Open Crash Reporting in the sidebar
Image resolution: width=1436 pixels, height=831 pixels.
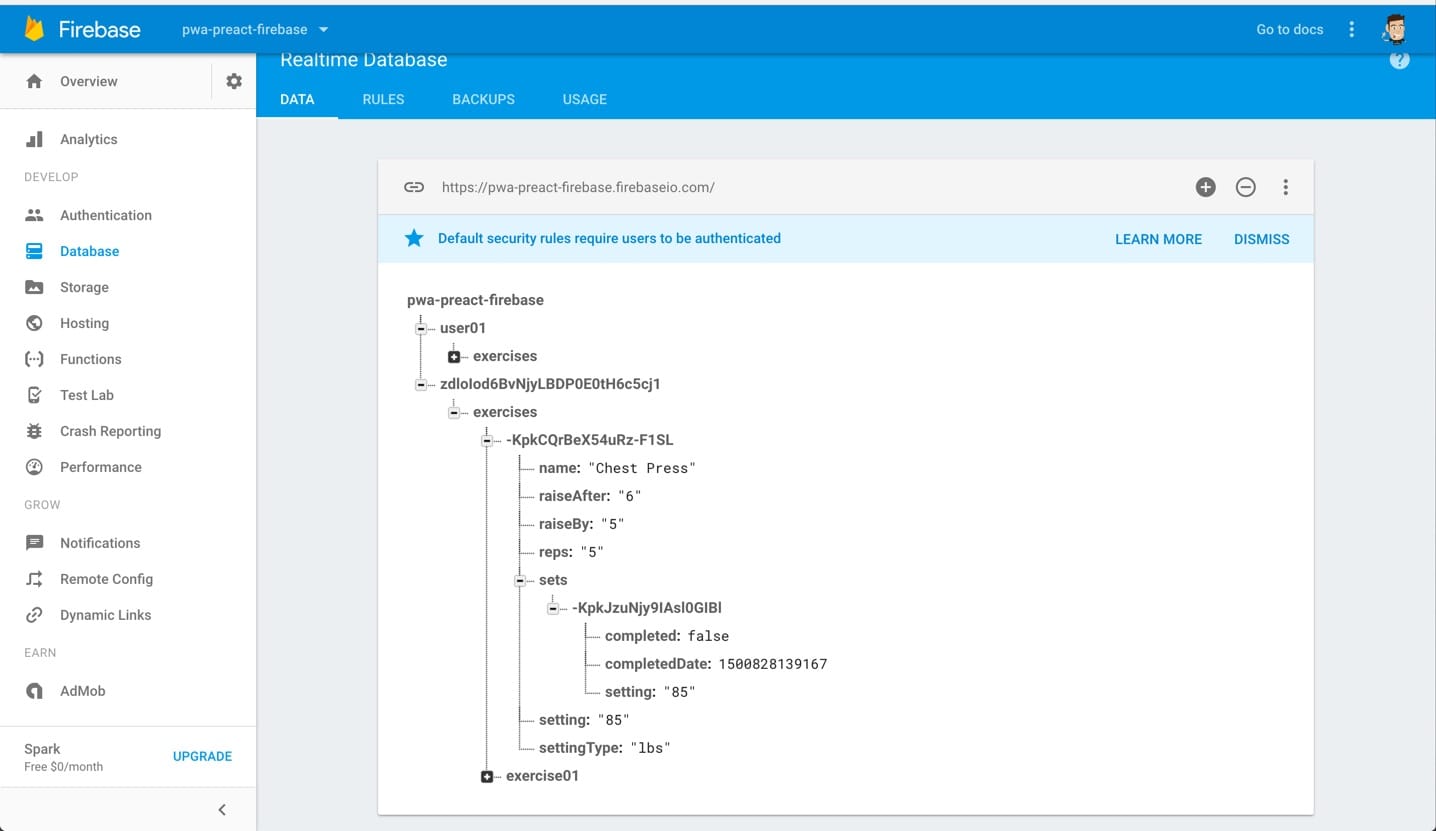tap(110, 431)
